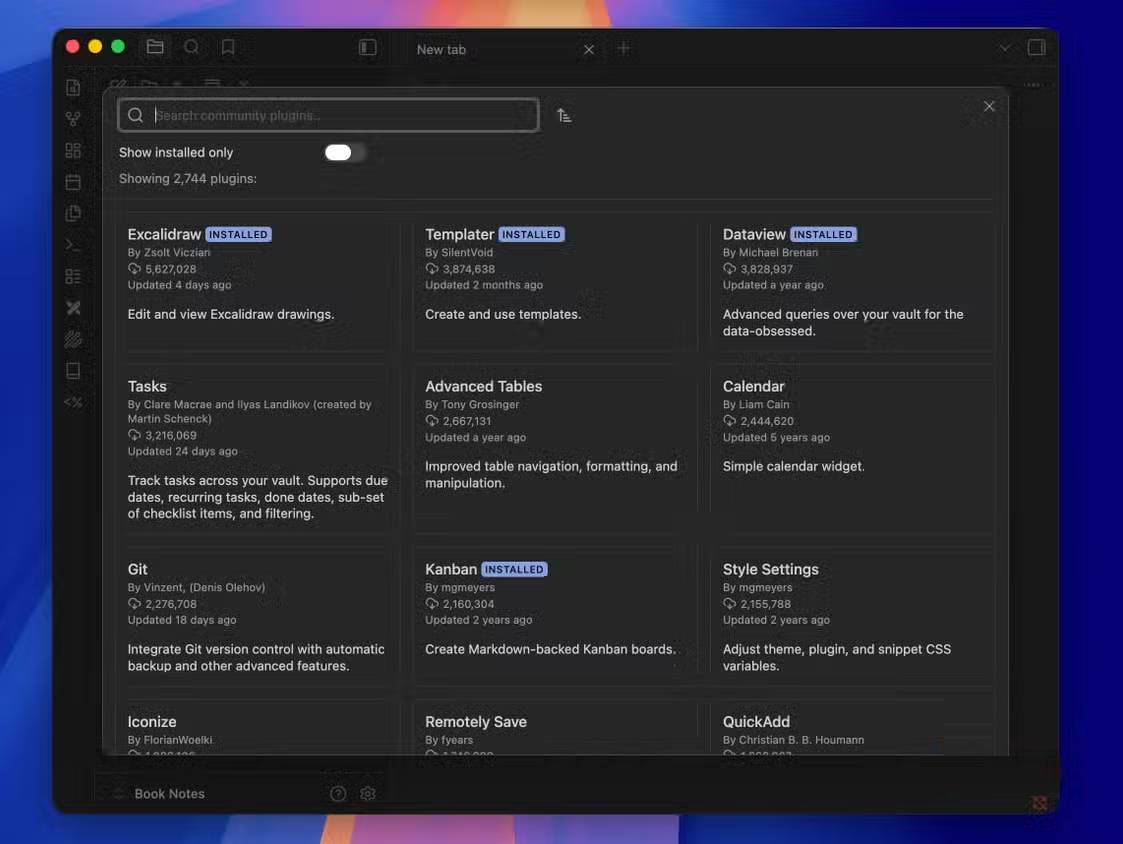Open the Calendar plugin card
1123x844 pixels.
tap(852, 448)
